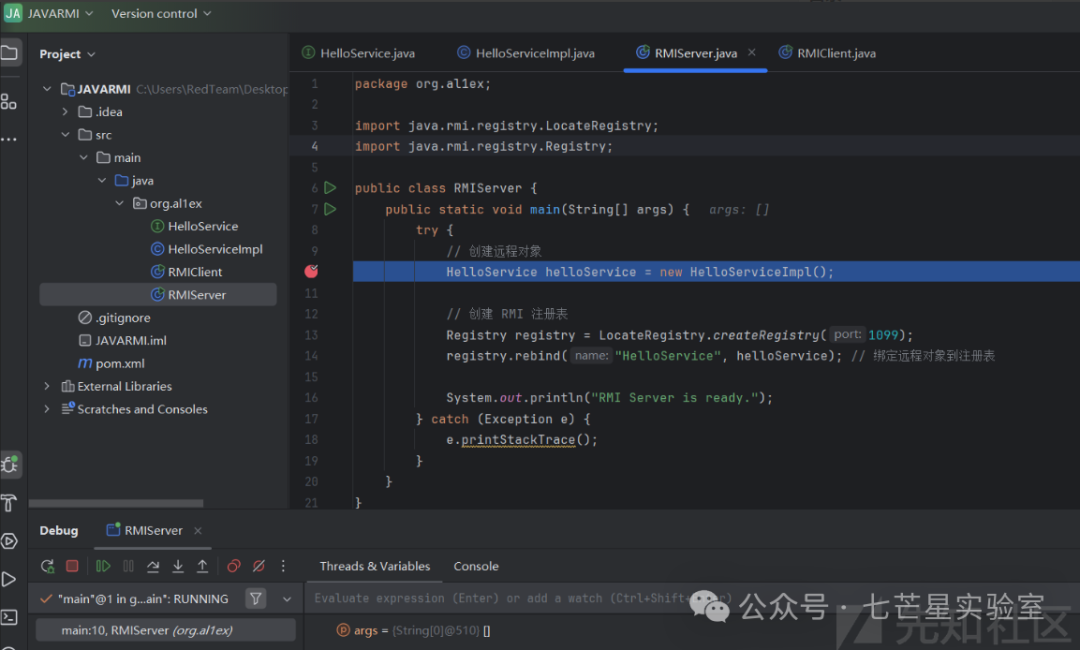Image resolution: width=1080 pixels, height=650 pixels.
Task: Open the Run tool window icon
Action: pos(9,579)
